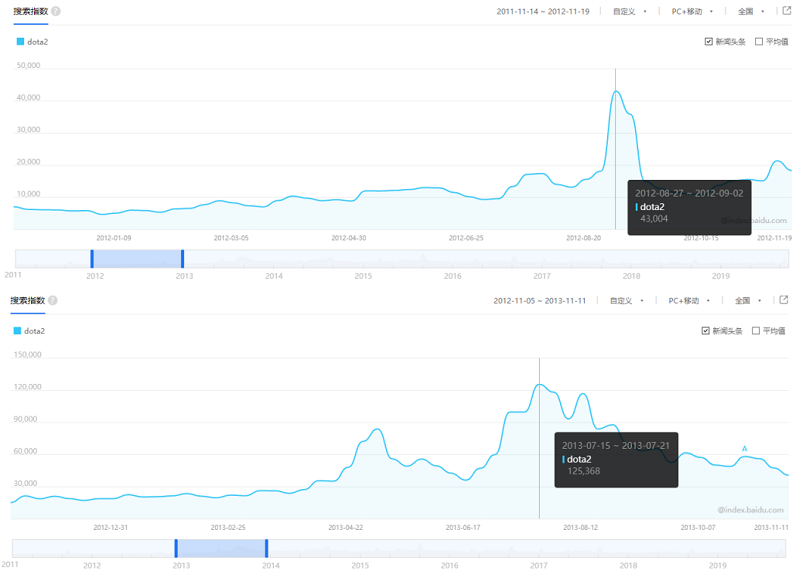800x582 pixels.
Task: Click year 2018 on the second timeline navigator
Action: (x=628, y=565)
